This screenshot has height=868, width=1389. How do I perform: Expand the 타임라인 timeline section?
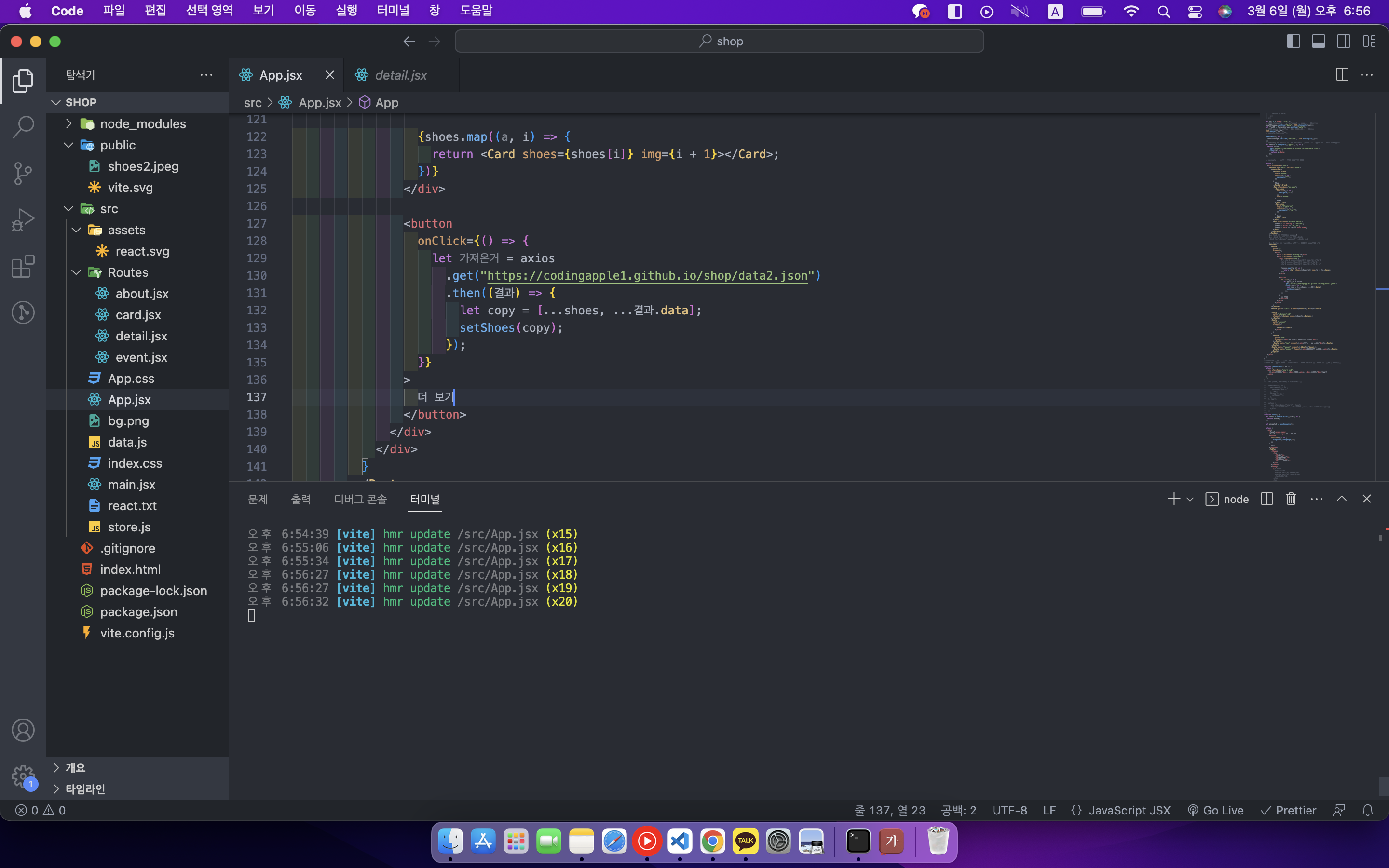[x=138, y=789]
